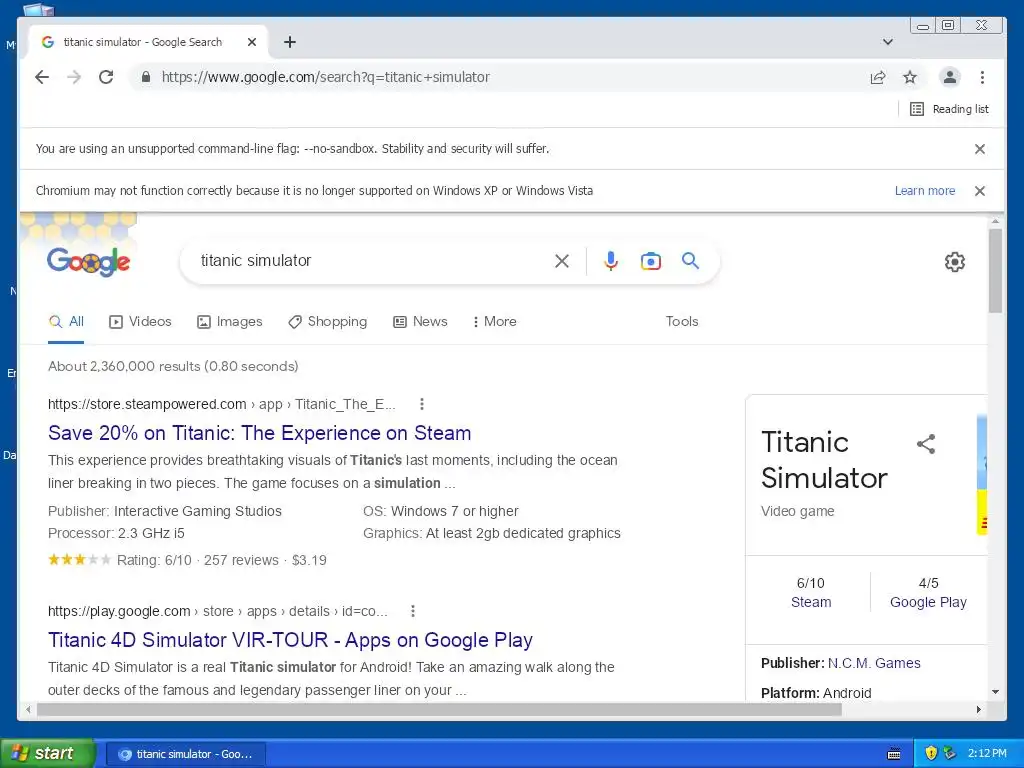Screen dimensions: 1024x768
Task: Click the Google doodle logo
Action: (88, 262)
